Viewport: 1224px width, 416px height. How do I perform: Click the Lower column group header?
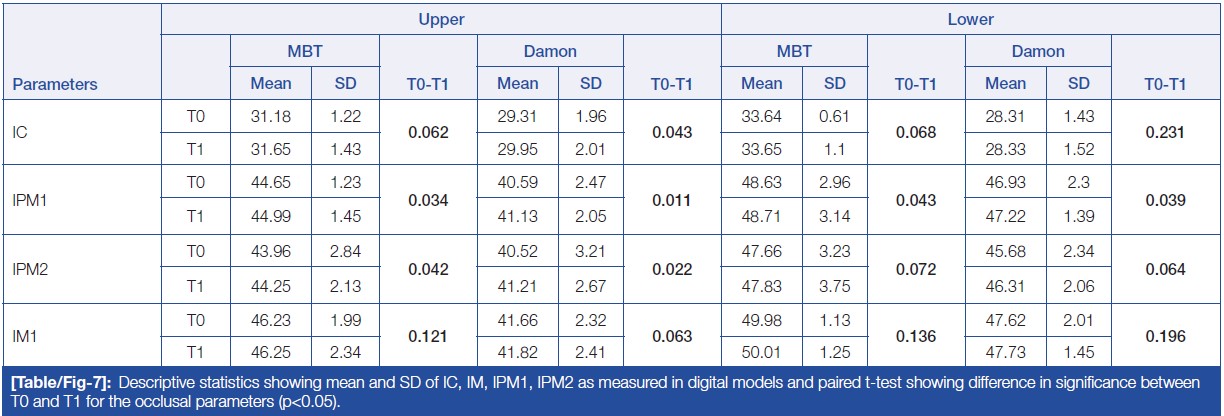[970, 19]
